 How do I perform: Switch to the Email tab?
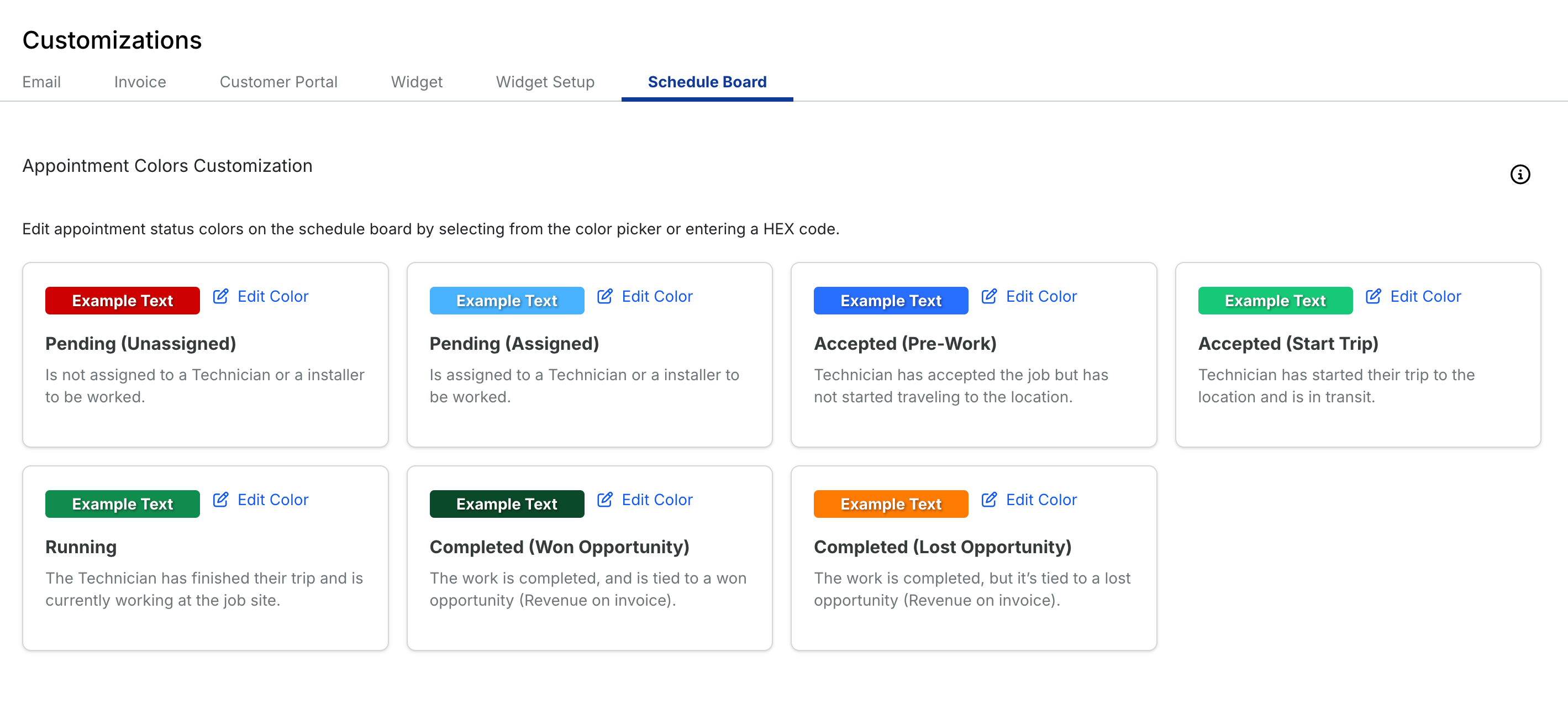(x=41, y=82)
